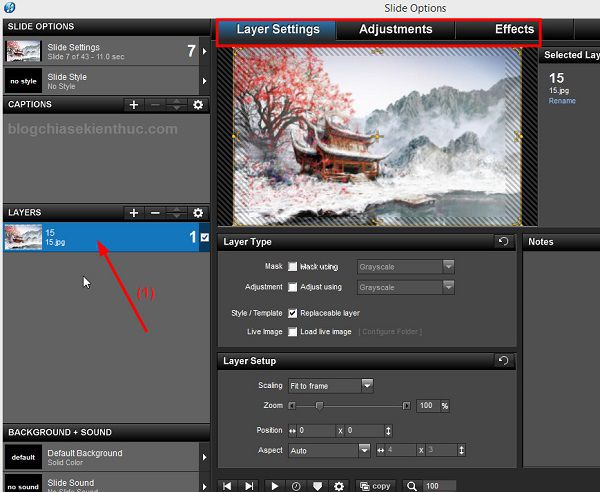
Task: Add a new layer with plus icon
Action: point(134,213)
